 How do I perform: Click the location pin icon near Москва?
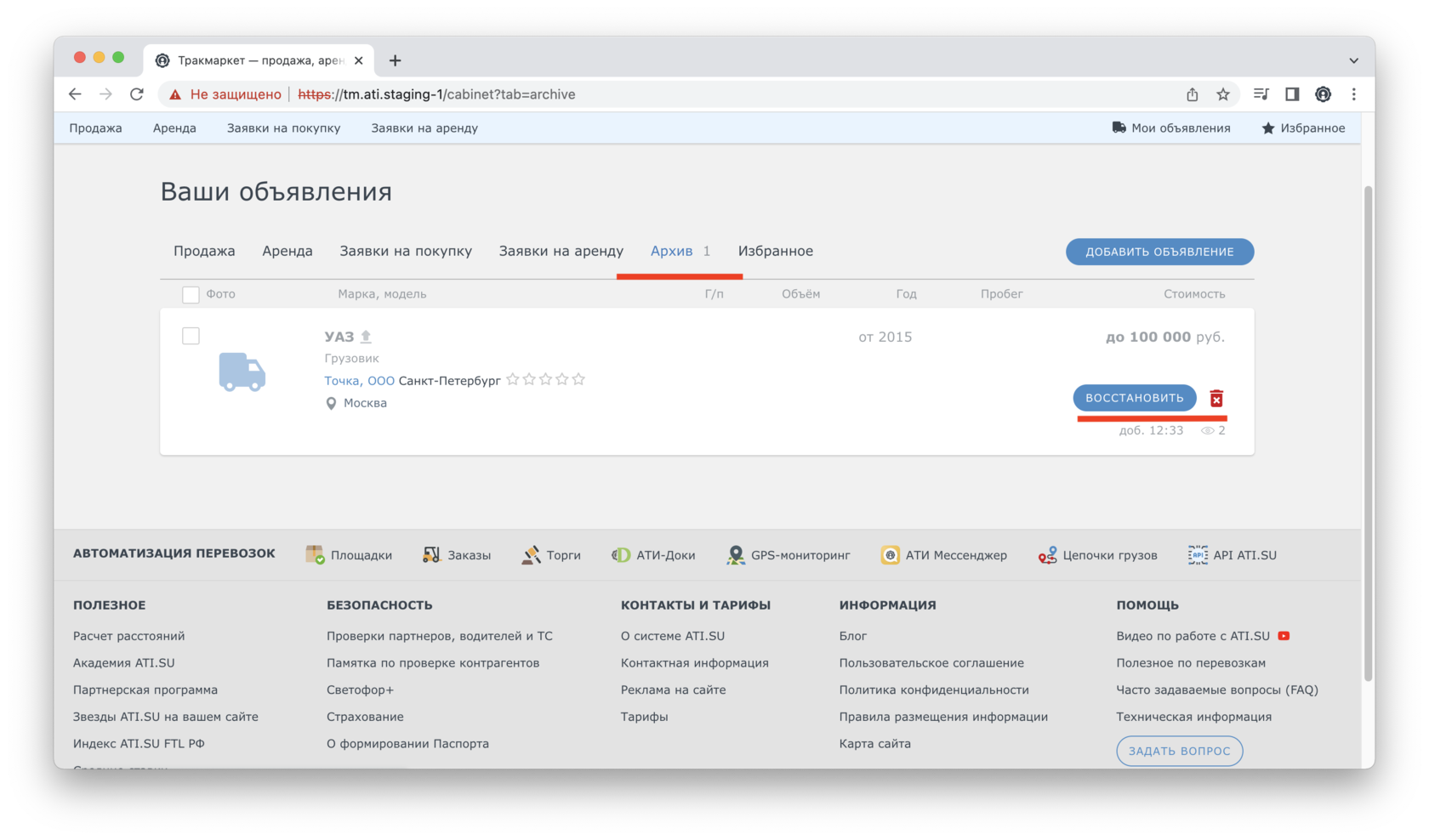pos(331,403)
